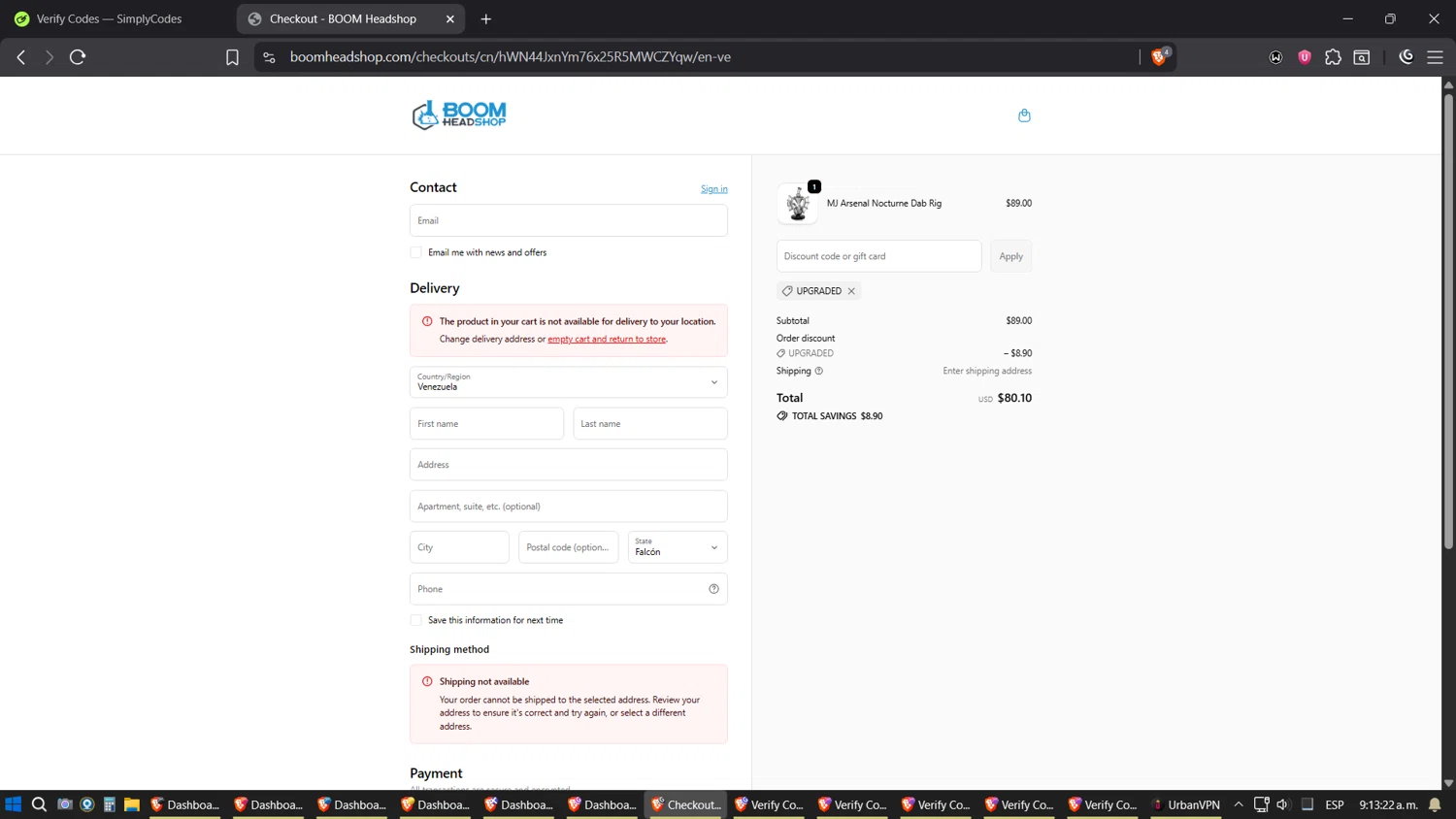Click the site settings icon in address bar
Screen dimensions: 1456x819
(x=270, y=57)
